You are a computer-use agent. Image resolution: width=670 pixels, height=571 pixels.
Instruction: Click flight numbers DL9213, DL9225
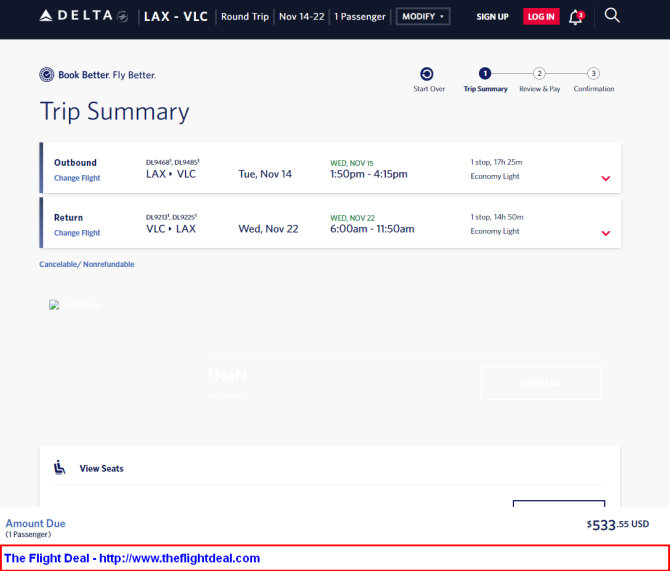171,217
